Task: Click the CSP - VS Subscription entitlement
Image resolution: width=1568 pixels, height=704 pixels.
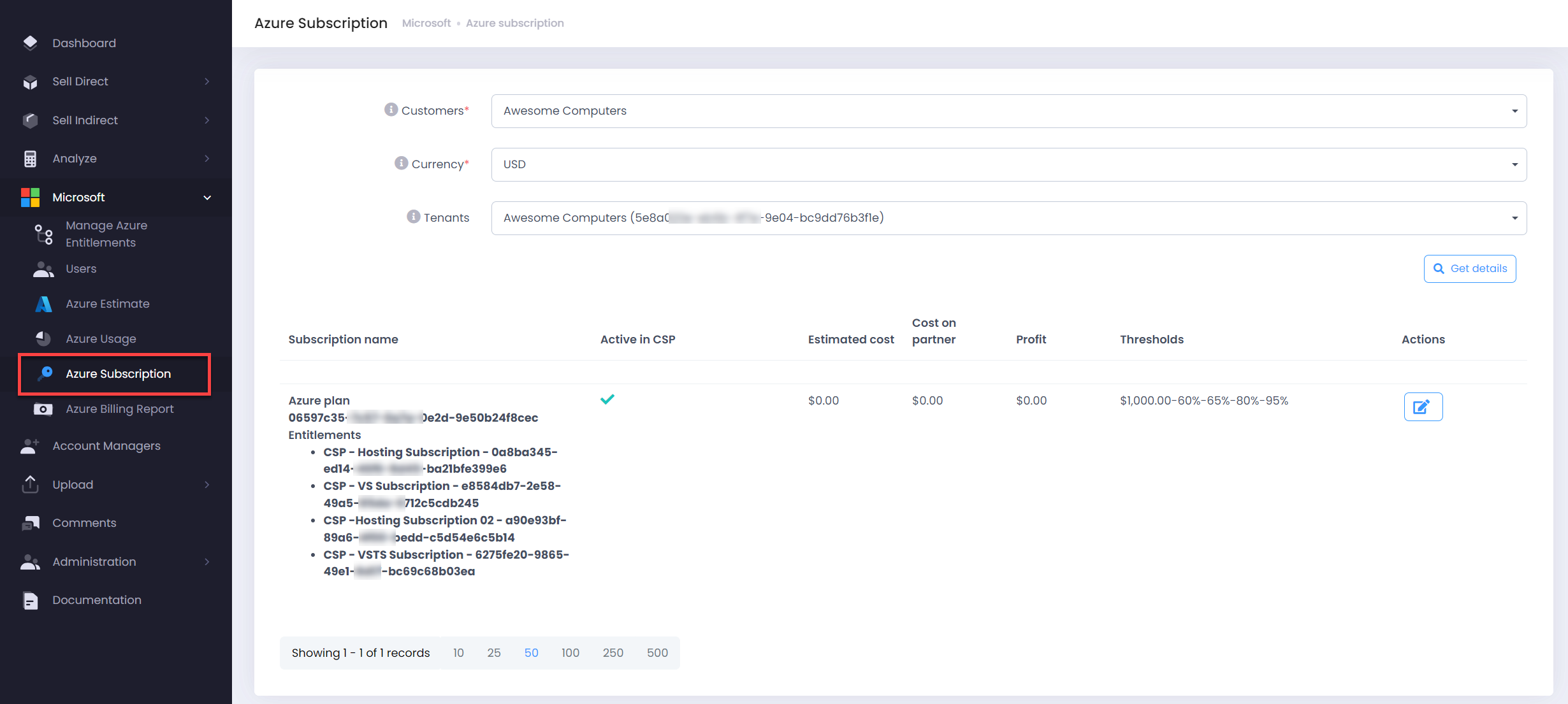Action: [442, 494]
